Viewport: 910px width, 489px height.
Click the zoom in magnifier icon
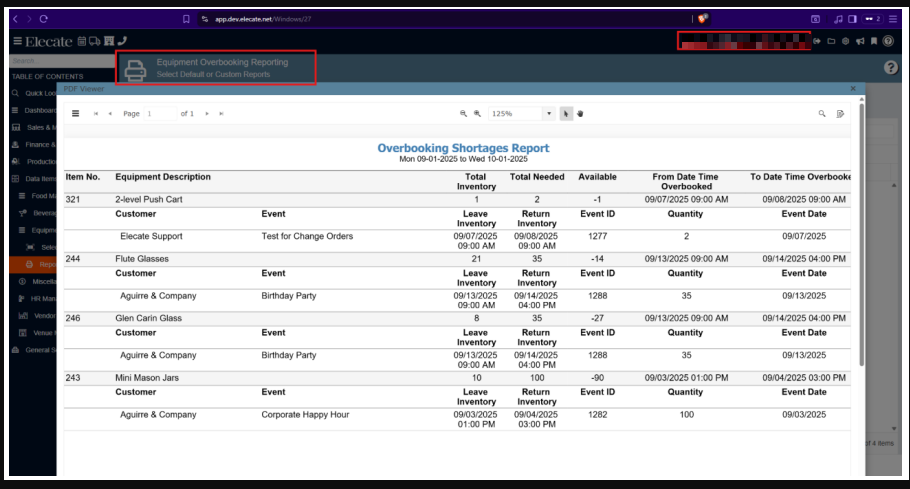tap(477, 114)
